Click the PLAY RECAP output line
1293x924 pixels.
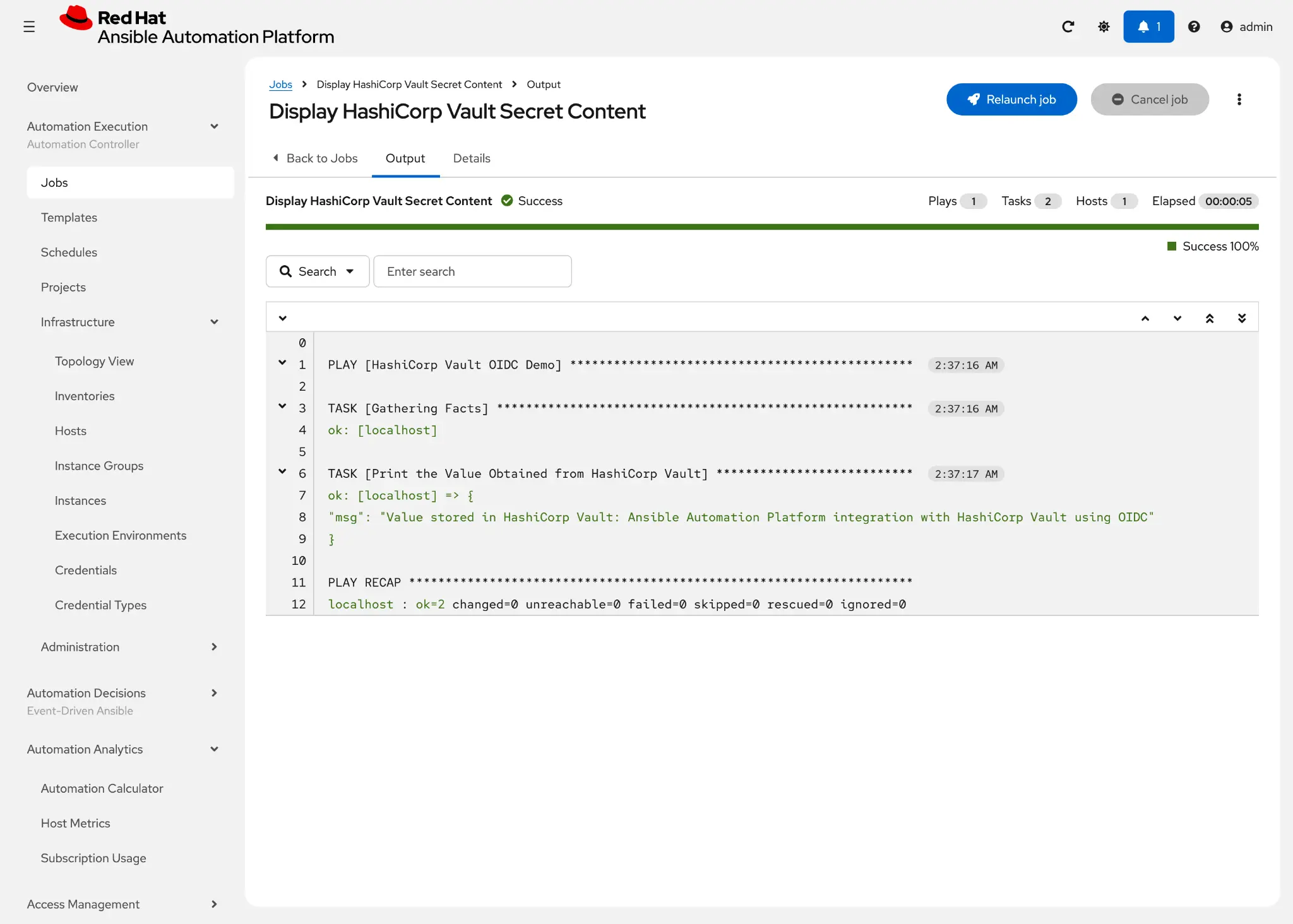click(620, 582)
